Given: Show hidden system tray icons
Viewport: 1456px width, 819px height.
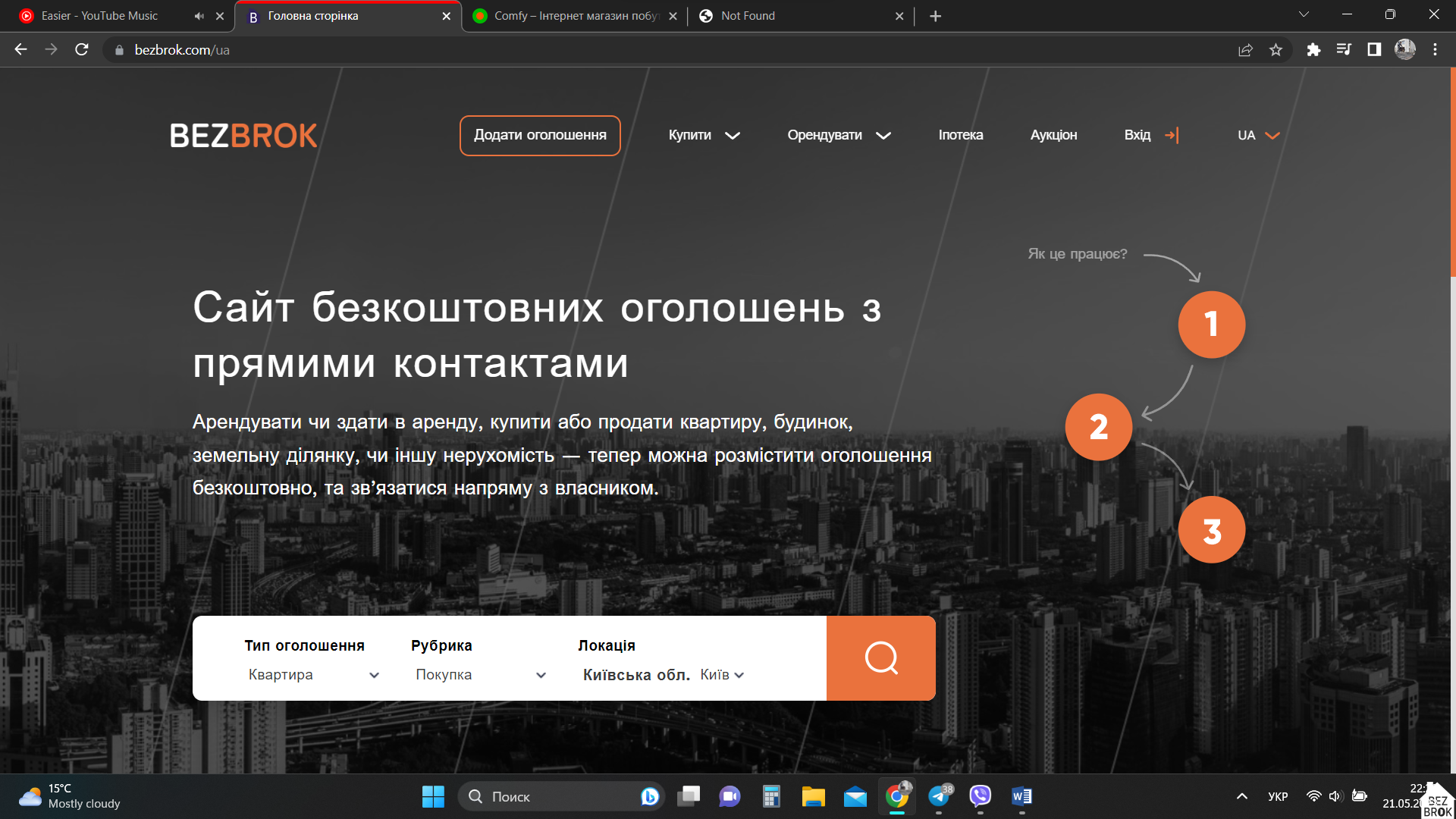Looking at the screenshot, I should click(1241, 796).
